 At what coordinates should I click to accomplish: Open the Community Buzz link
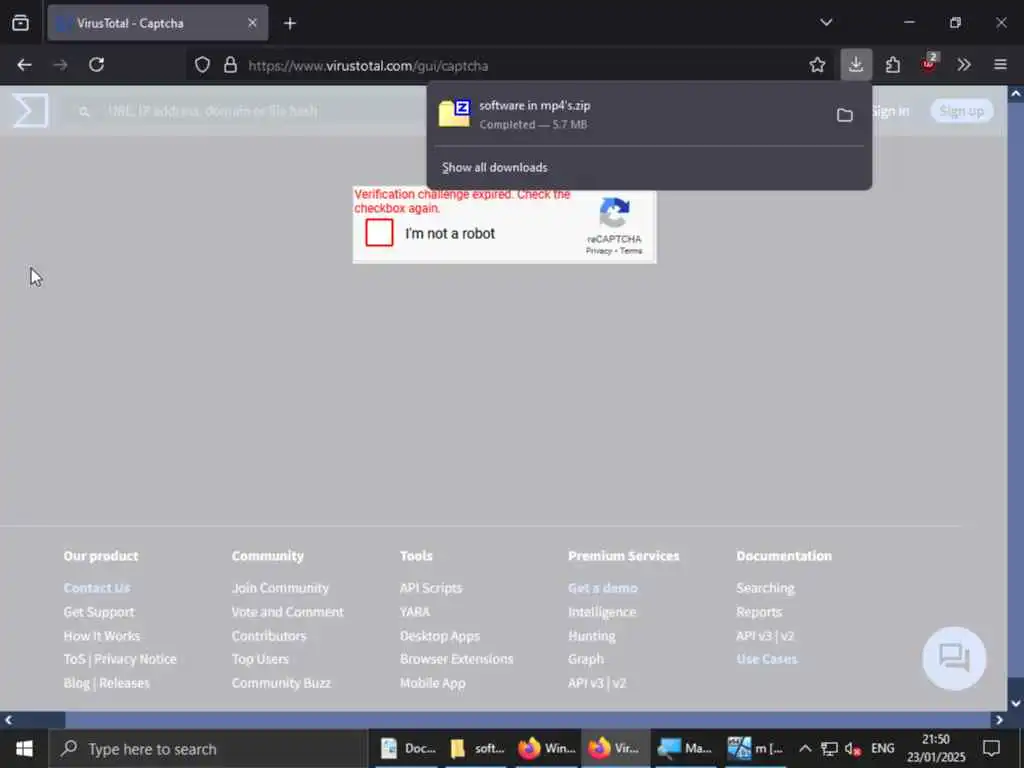click(281, 683)
